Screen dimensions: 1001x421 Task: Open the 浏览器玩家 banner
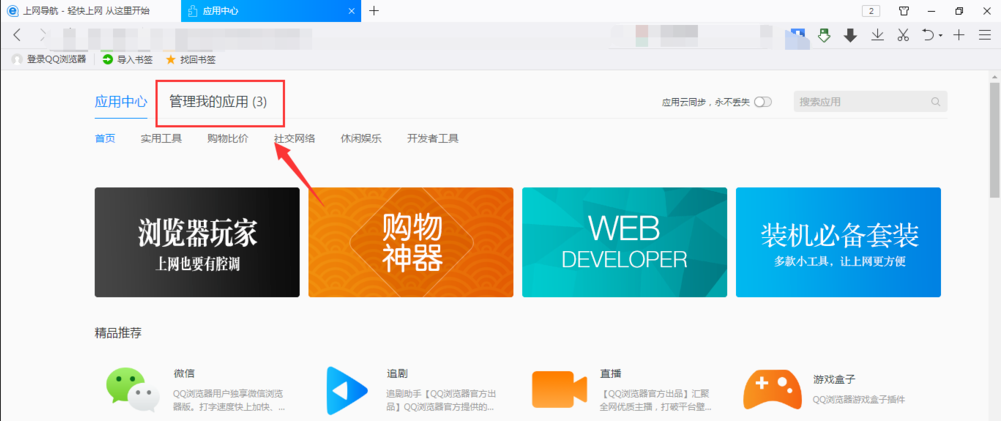point(197,242)
